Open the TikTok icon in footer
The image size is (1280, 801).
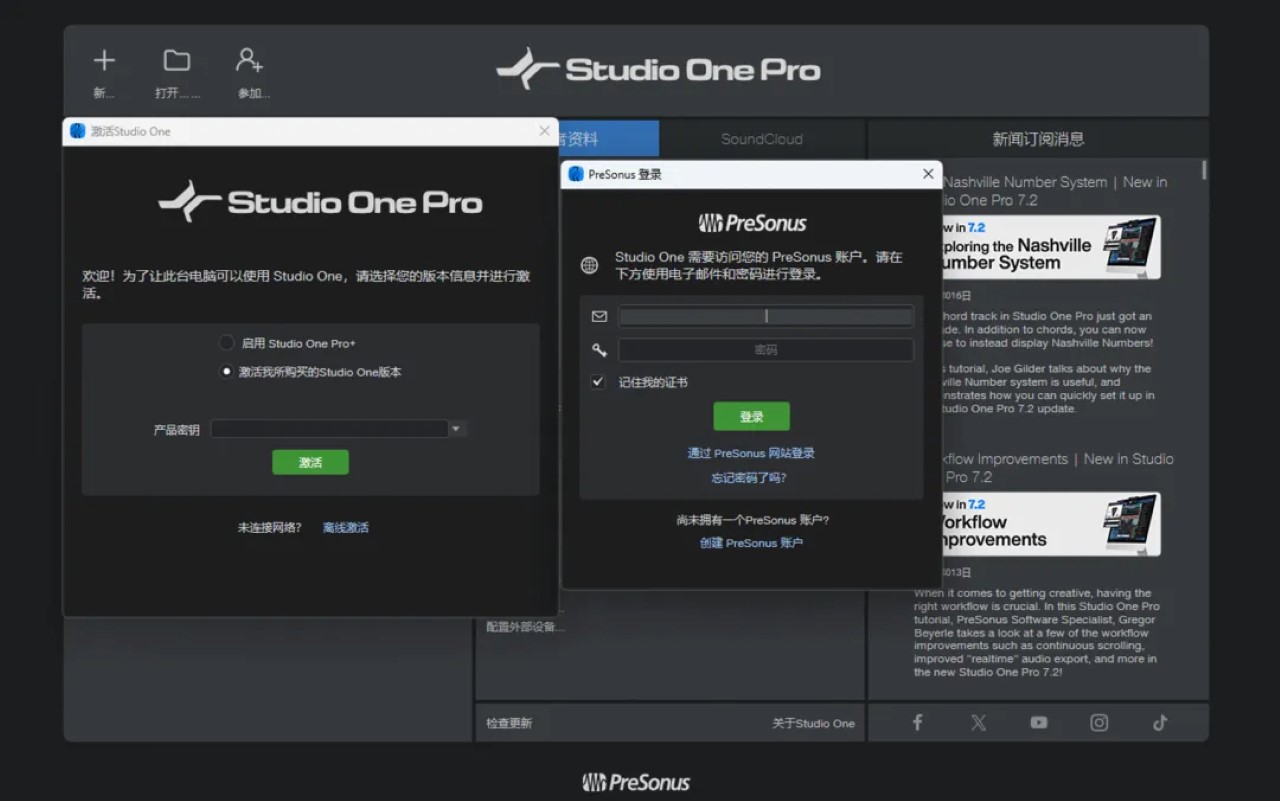1160,723
